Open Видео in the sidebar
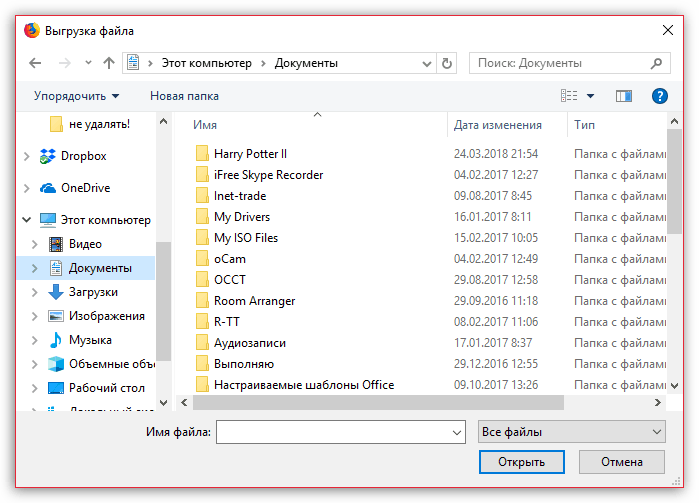 (x=75, y=244)
